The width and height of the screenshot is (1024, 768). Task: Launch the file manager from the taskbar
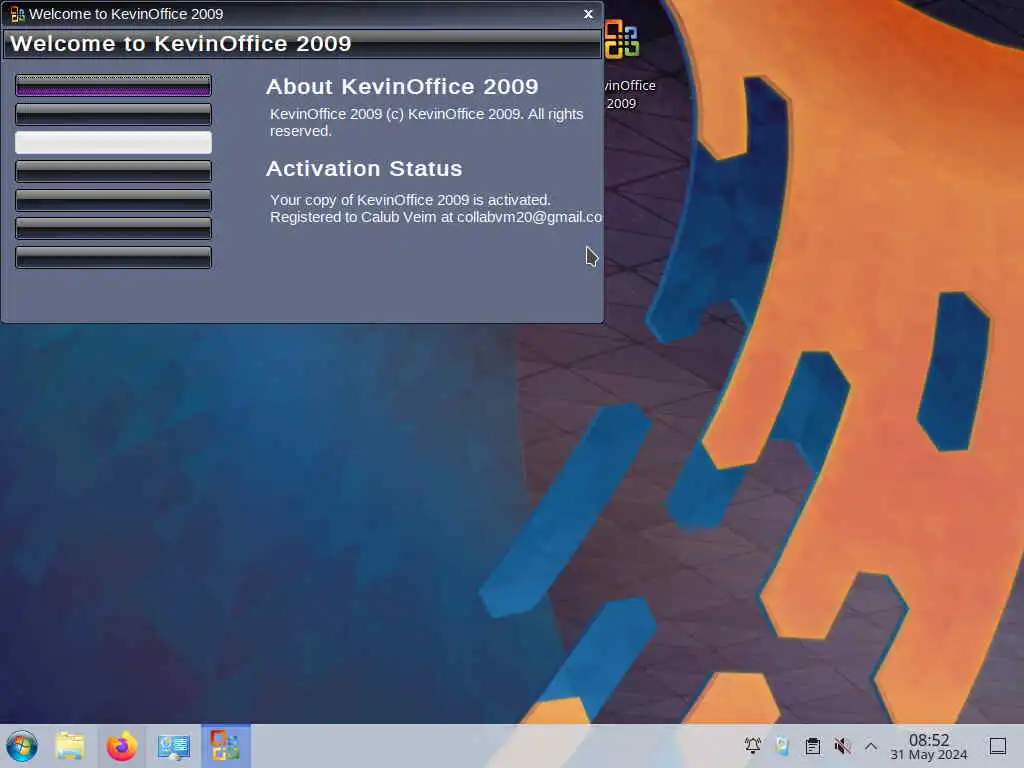(70, 746)
